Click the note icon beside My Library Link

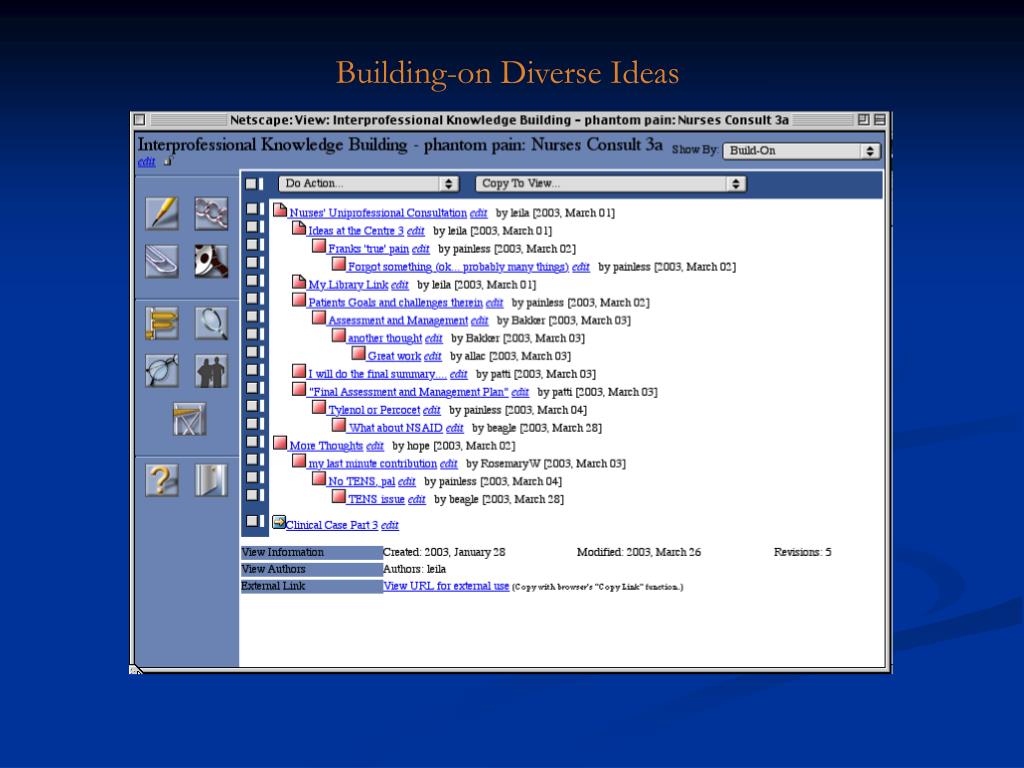298,282
